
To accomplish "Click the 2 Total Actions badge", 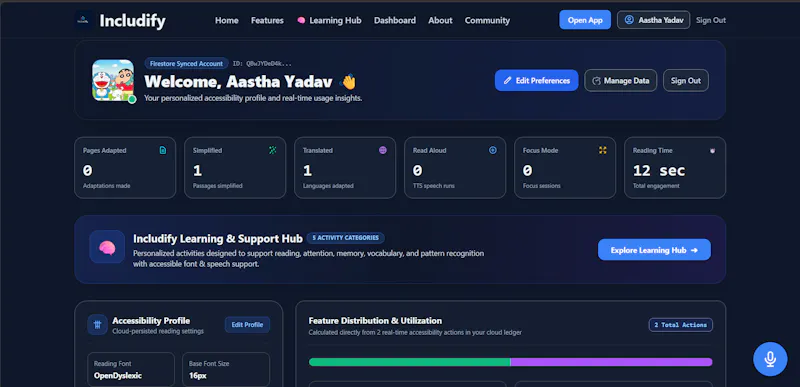I will point(681,325).
